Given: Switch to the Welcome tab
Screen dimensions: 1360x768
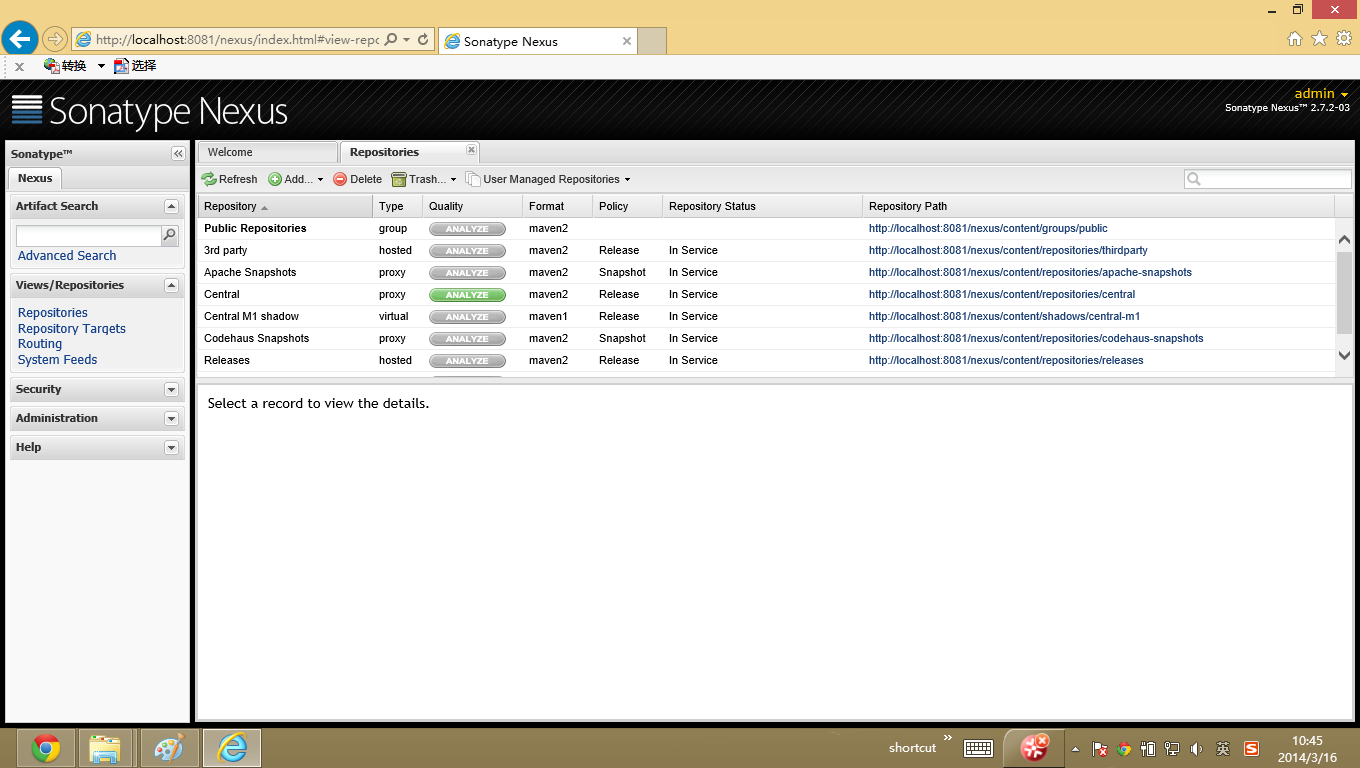Looking at the screenshot, I should (267, 152).
